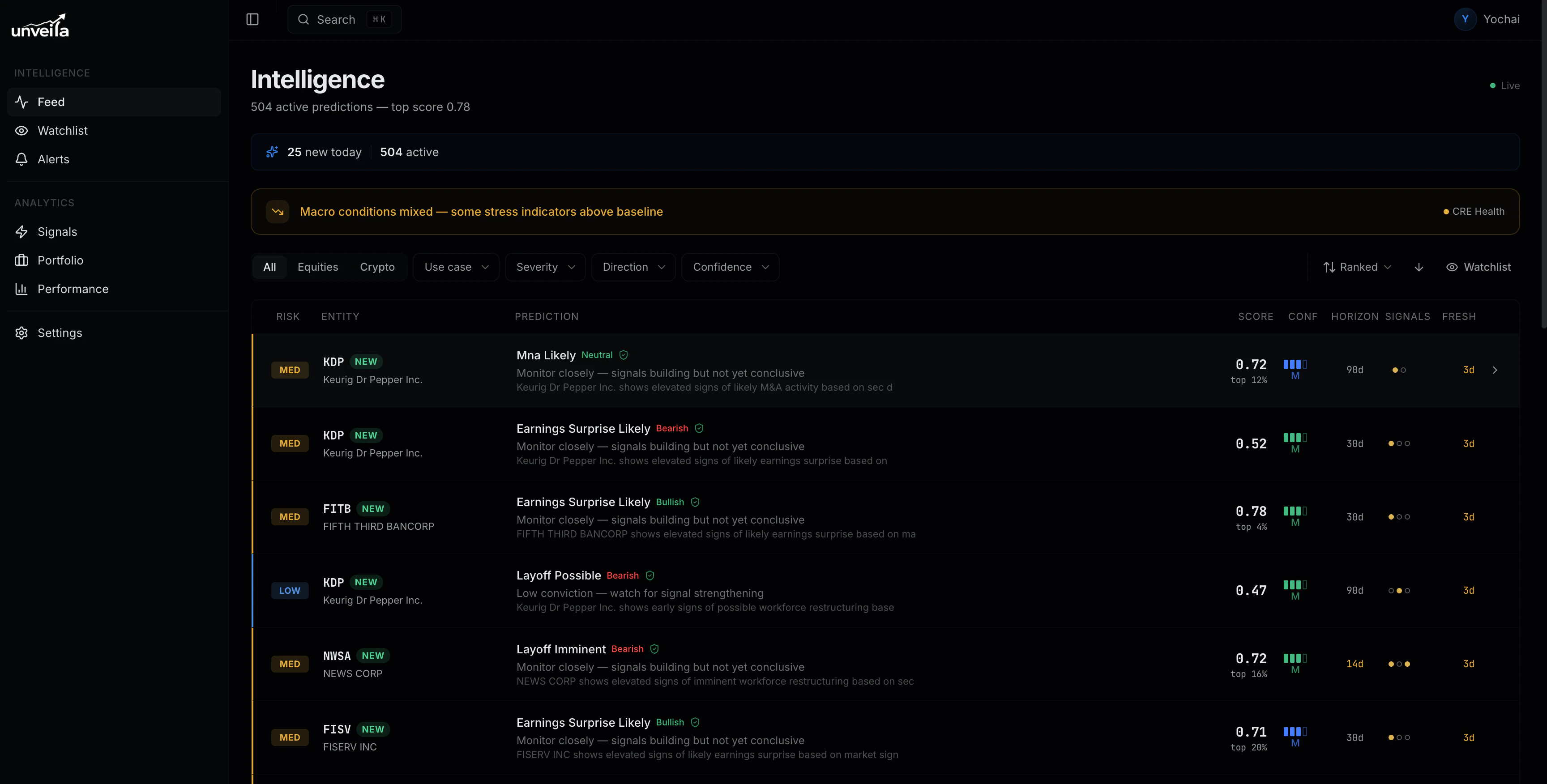Viewport: 1547px width, 784px height.
Task: Toggle sort direction arrow
Action: 1419,267
